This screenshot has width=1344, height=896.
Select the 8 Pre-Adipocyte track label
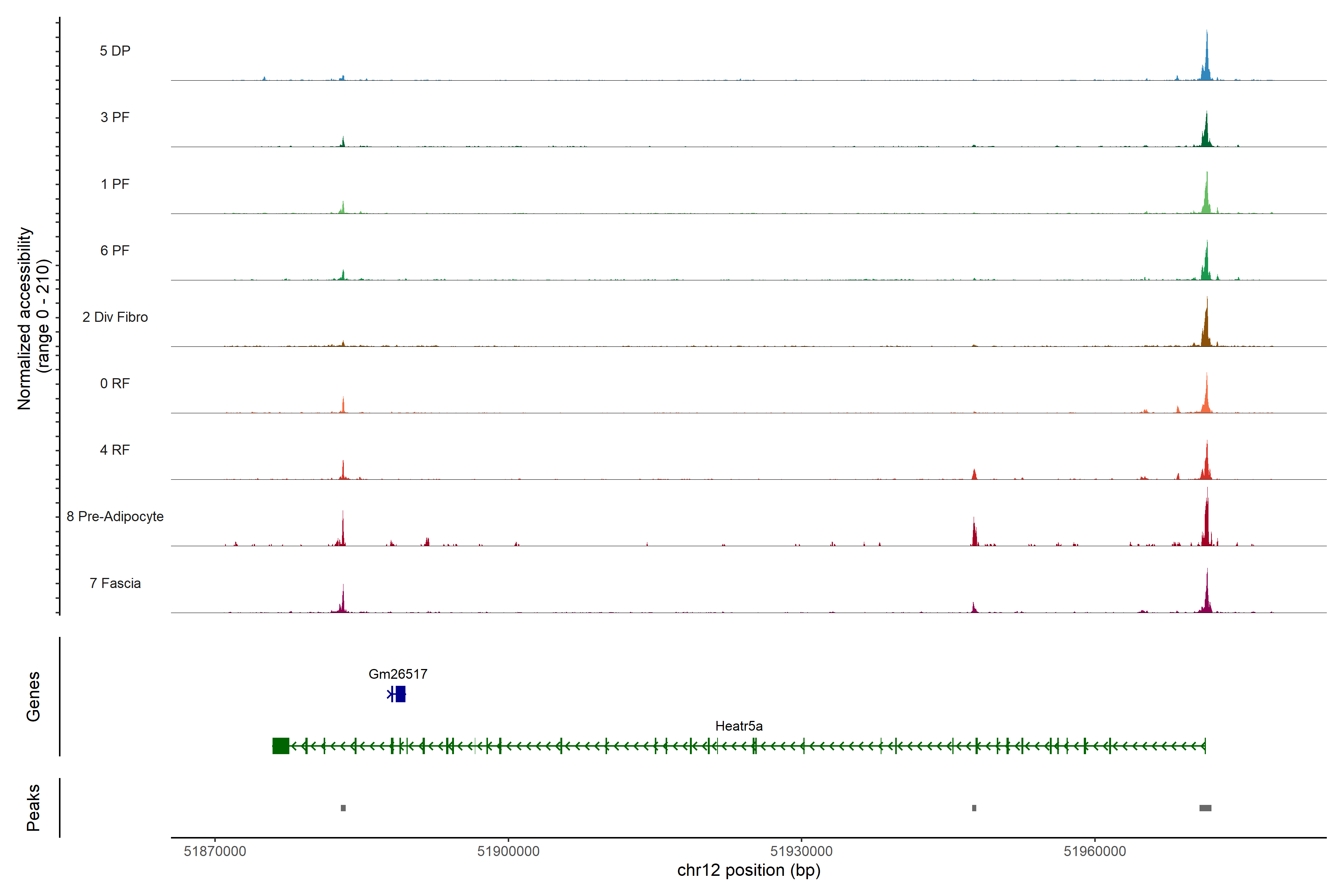115,517
